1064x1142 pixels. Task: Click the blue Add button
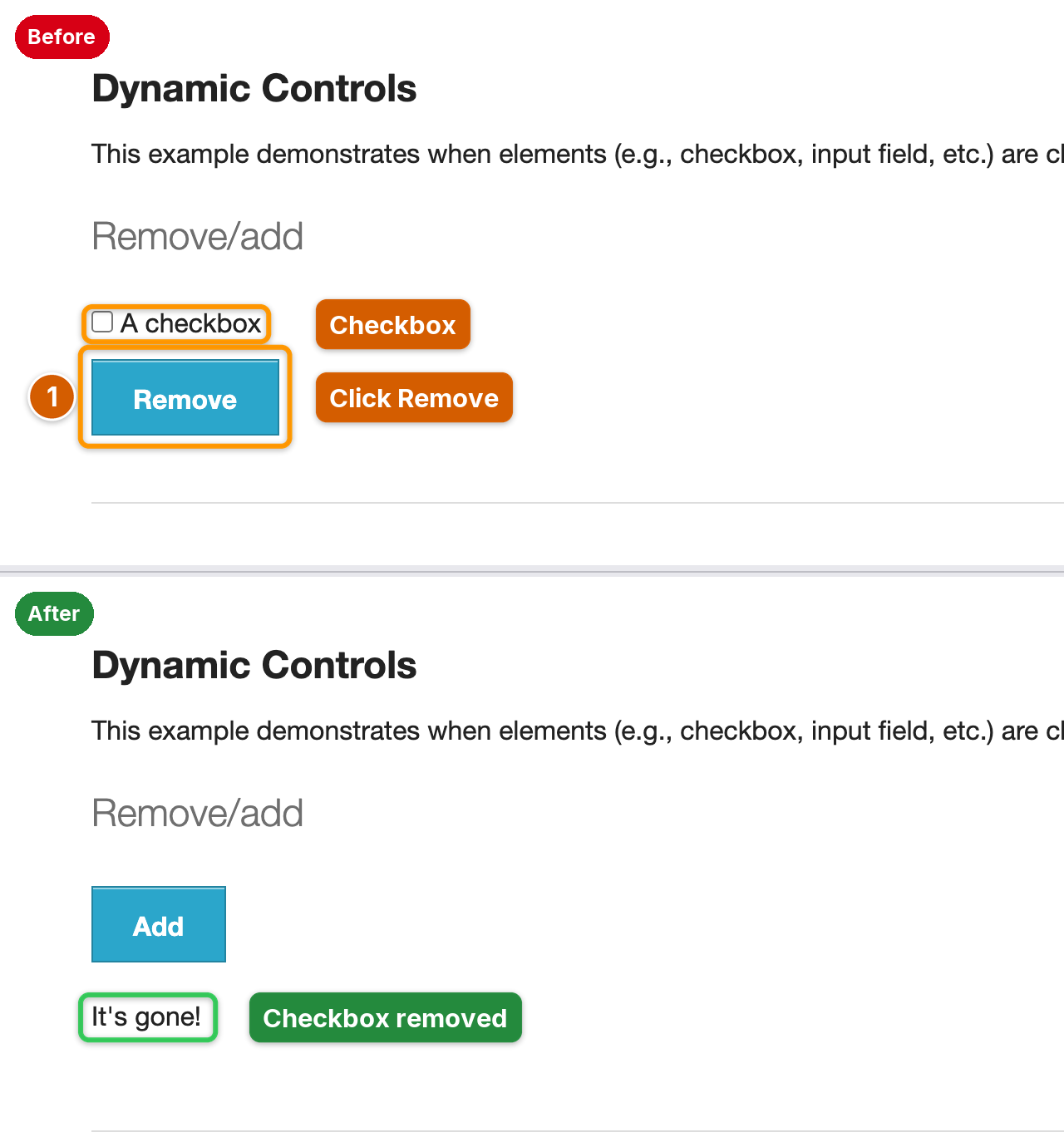click(x=159, y=924)
